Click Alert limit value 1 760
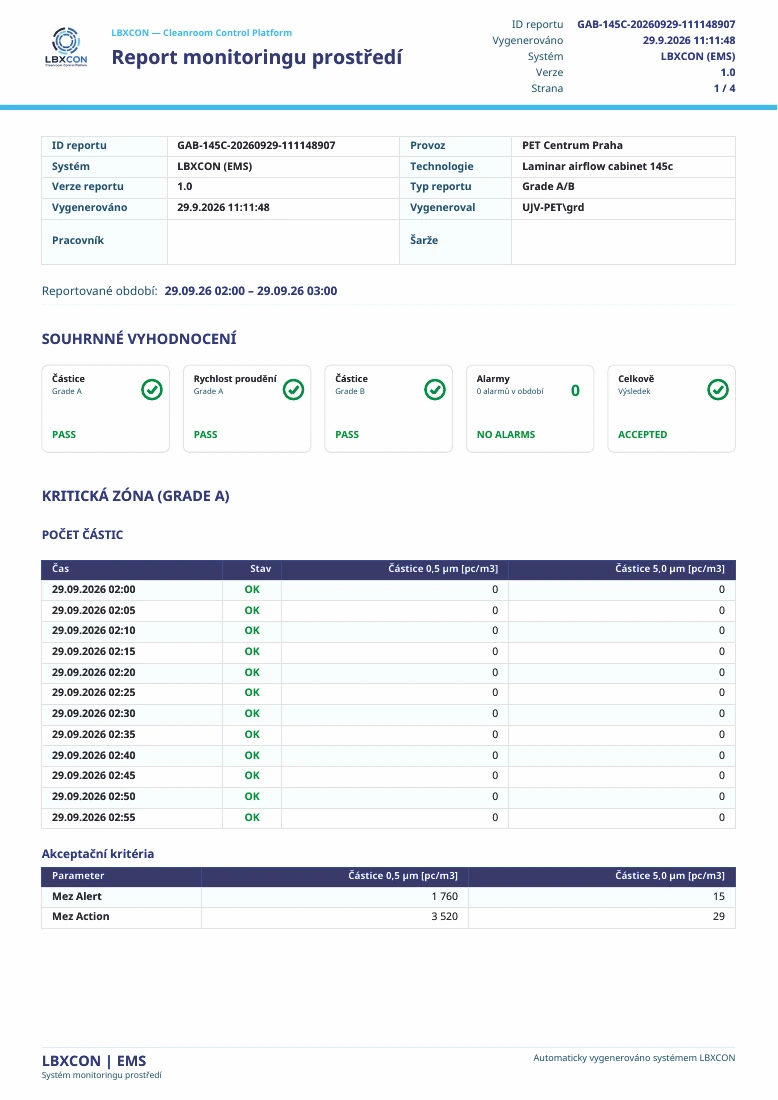This screenshot has width=778, height=1100. pyautogui.click(x=444, y=896)
